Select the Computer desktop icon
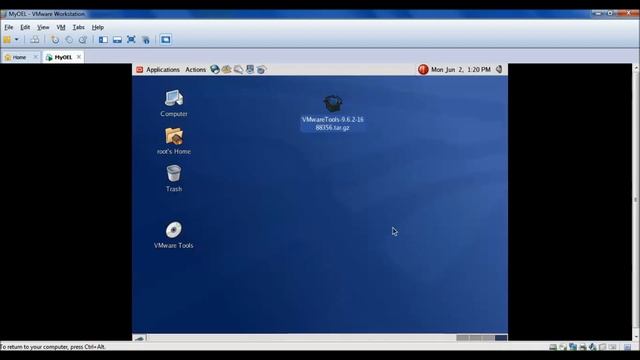The width and height of the screenshot is (640, 360). [x=174, y=103]
